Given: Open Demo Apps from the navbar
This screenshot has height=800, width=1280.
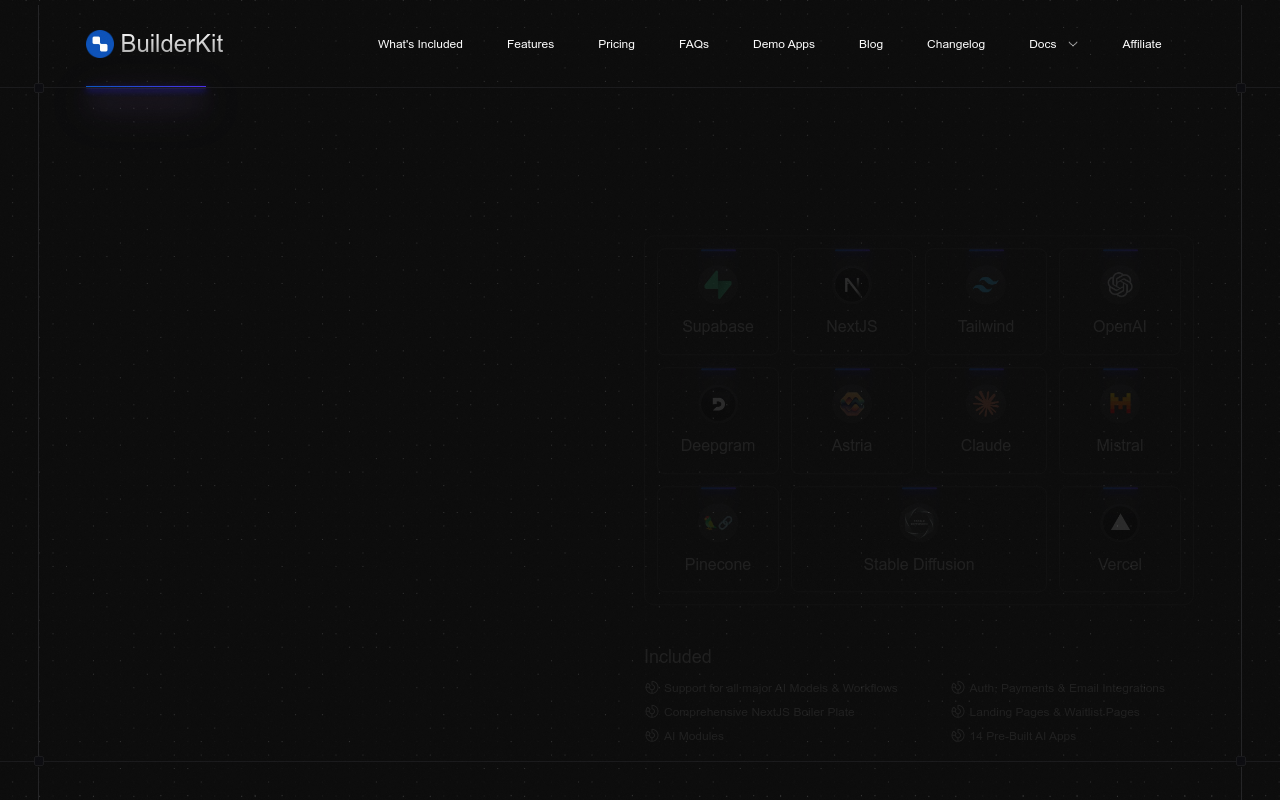Looking at the screenshot, I should tap(784, 44).
